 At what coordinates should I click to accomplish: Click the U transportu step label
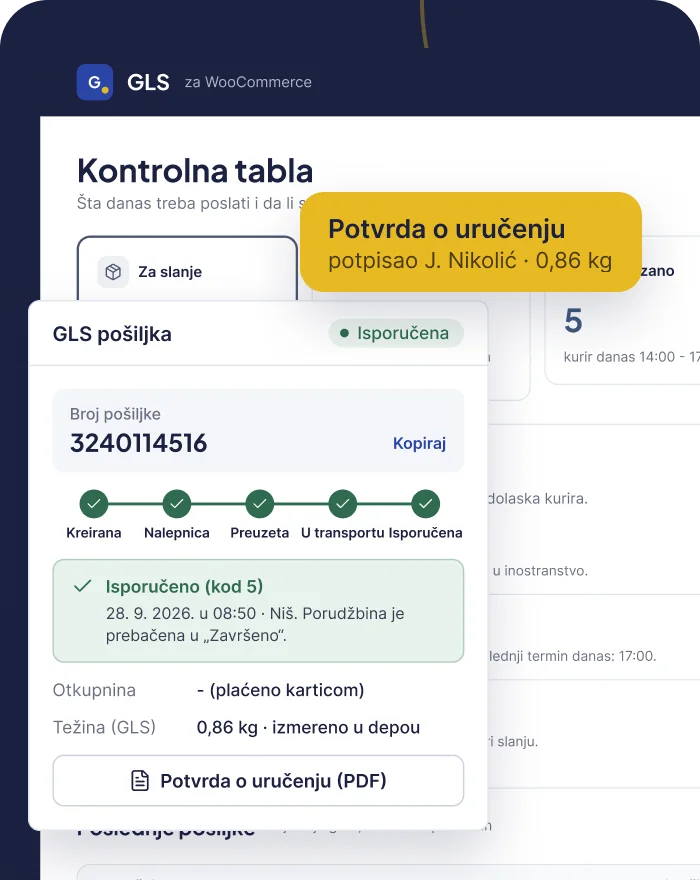[x=342, y=533]
